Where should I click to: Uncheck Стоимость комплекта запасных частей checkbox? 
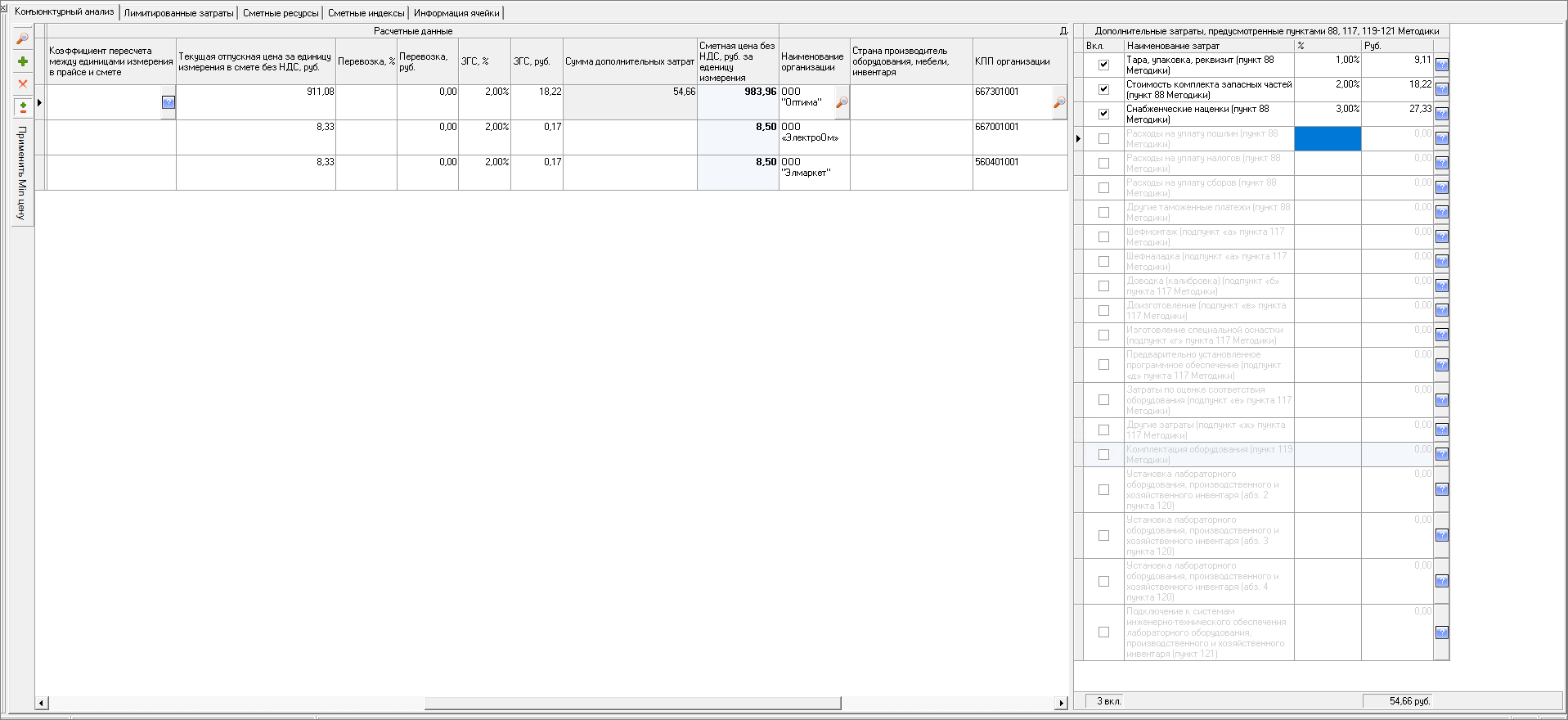1103,89
